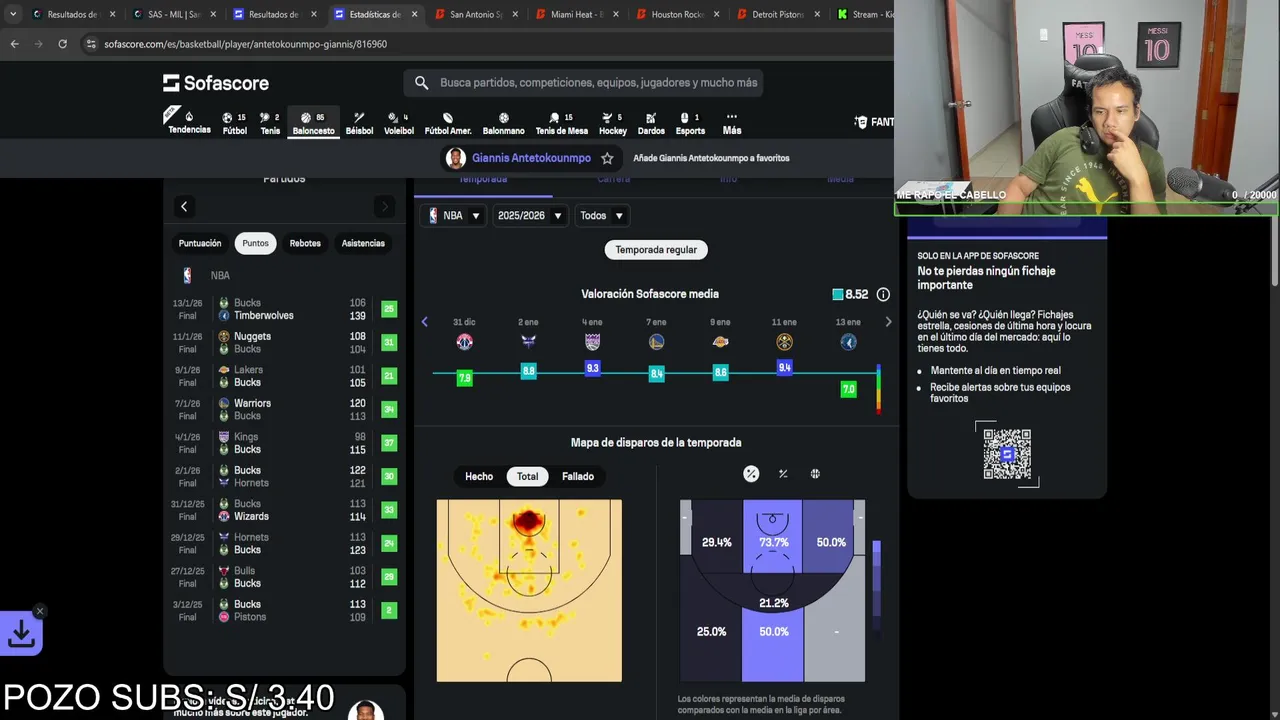Select the shot percentage view icon

[751, 474]
